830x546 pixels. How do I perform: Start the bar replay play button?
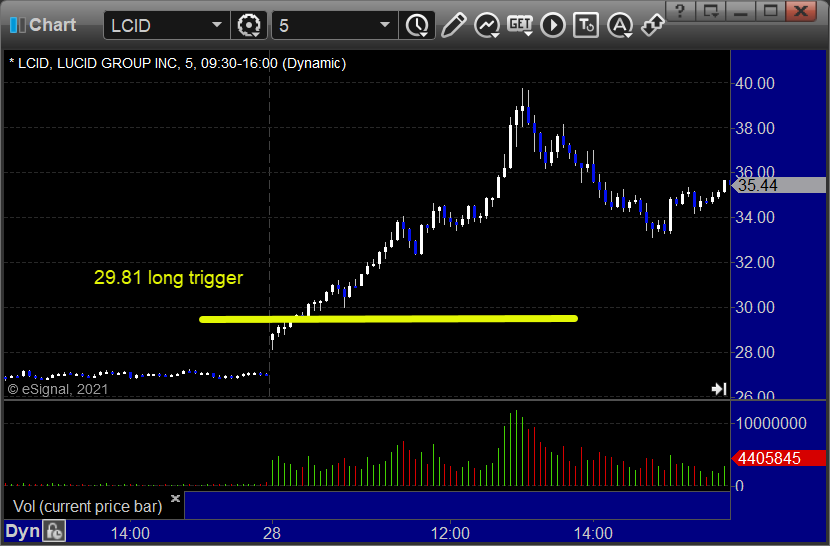tap(553, 25)
